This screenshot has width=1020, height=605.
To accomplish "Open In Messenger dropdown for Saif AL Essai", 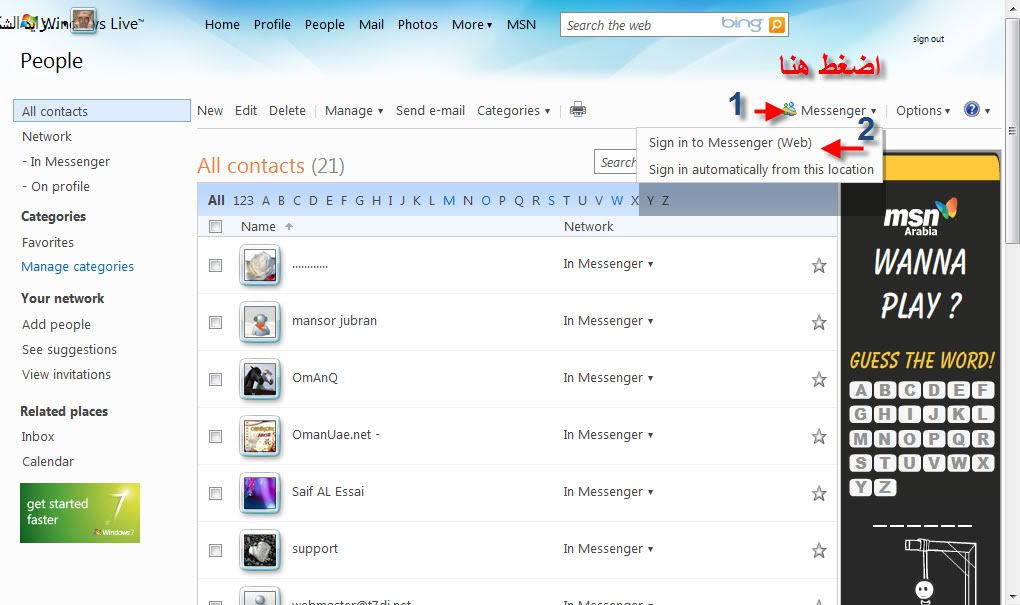I will pyautogui.click(x=608, y=492).
